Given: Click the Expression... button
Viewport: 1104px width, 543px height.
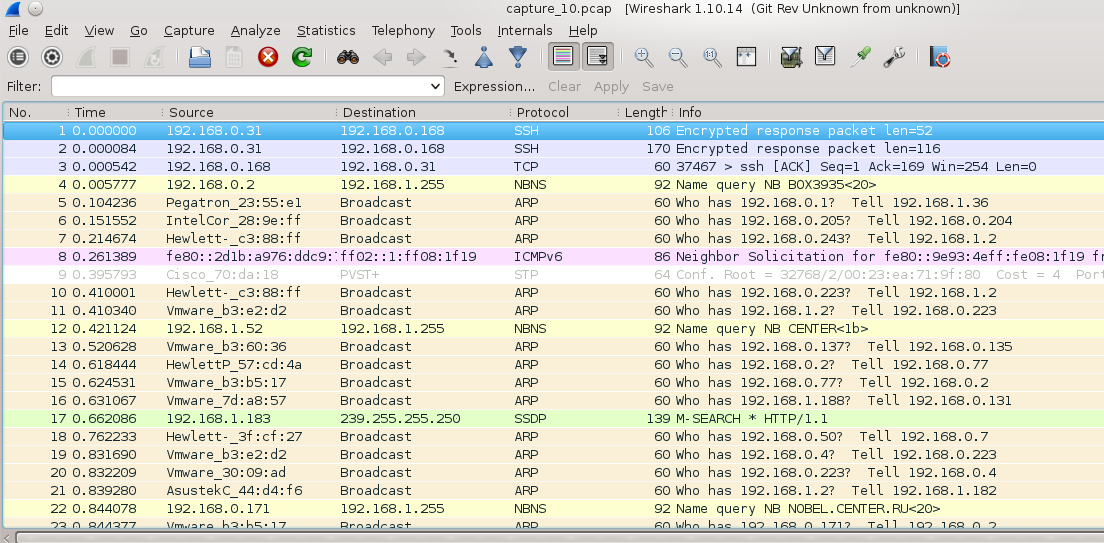Looking at the screenshot, I should [x=494, y=87].
